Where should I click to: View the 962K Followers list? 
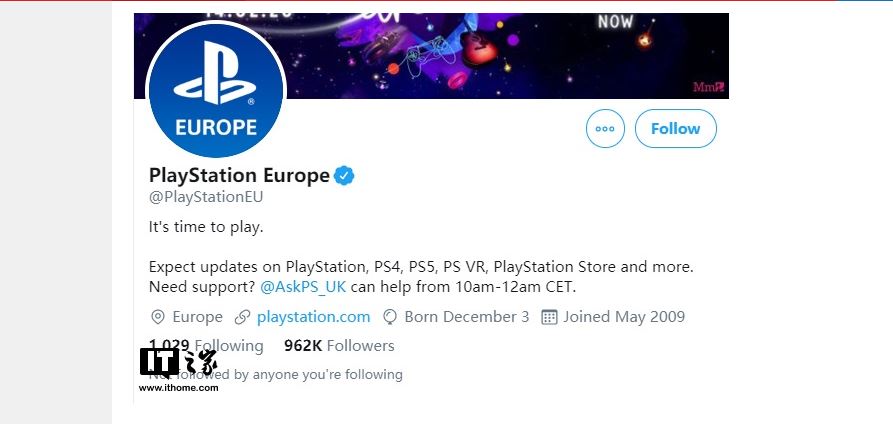tap(339, 346)
